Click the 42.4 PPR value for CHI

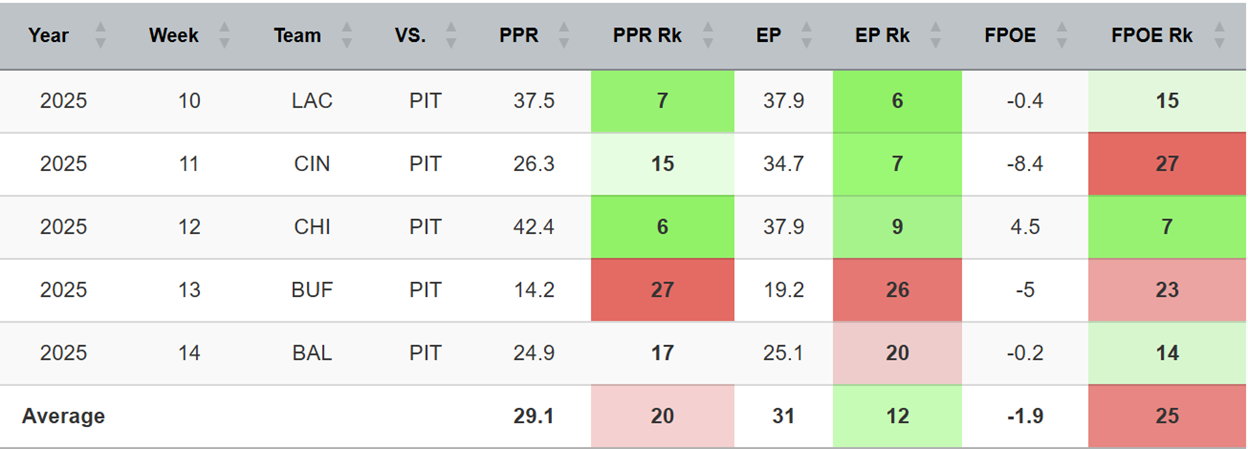pos(534,227)
